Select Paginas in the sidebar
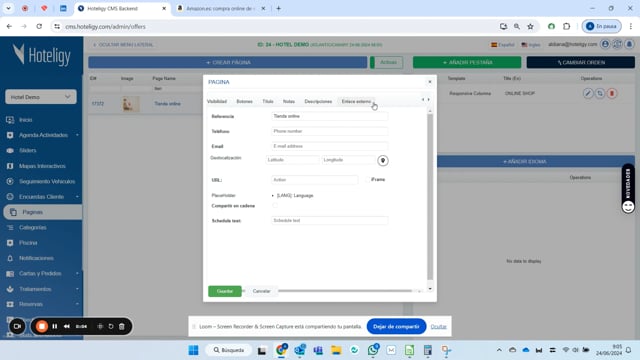640x360 pixels. [x=43, y=212]
